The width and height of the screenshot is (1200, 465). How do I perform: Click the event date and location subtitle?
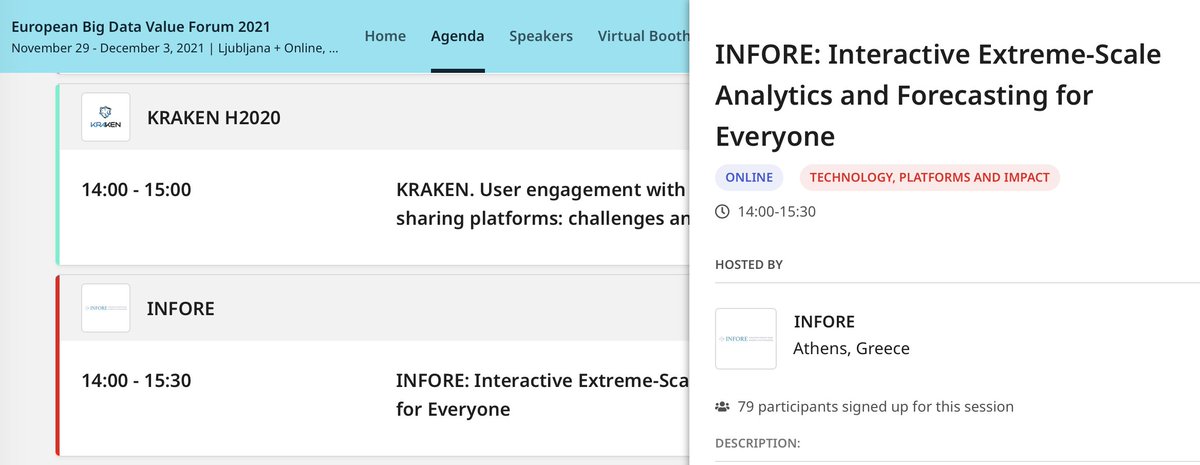point(174,48)
